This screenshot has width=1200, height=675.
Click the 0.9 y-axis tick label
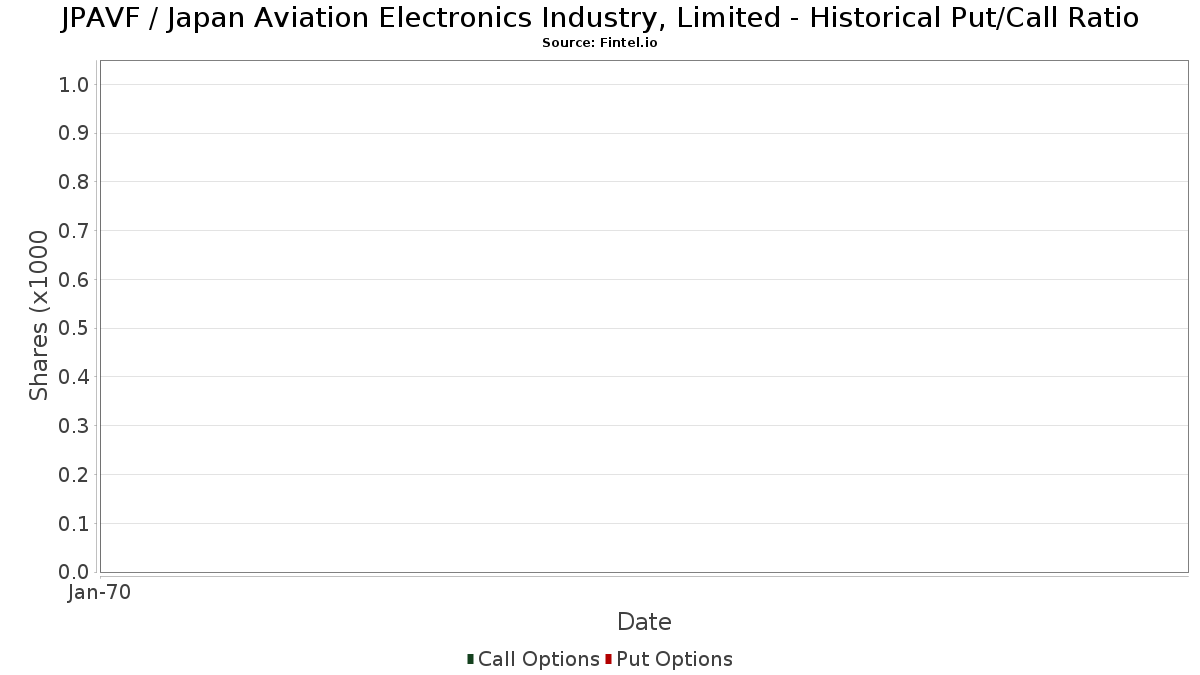pyautogui.click(x=75, y=133)
